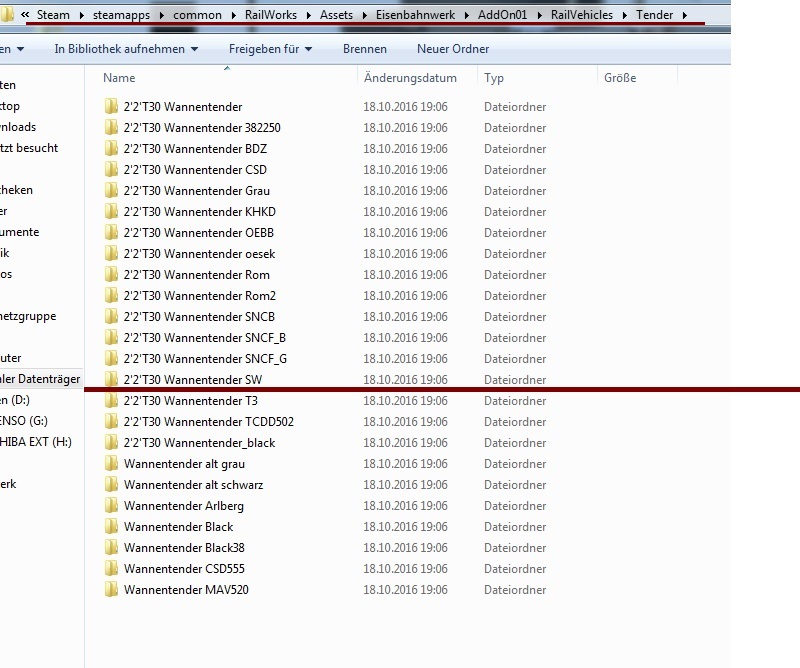Click folder icon of 2'2'T30 Wannentender Grau
Screen dimensions: 800x668
(111, 190)
